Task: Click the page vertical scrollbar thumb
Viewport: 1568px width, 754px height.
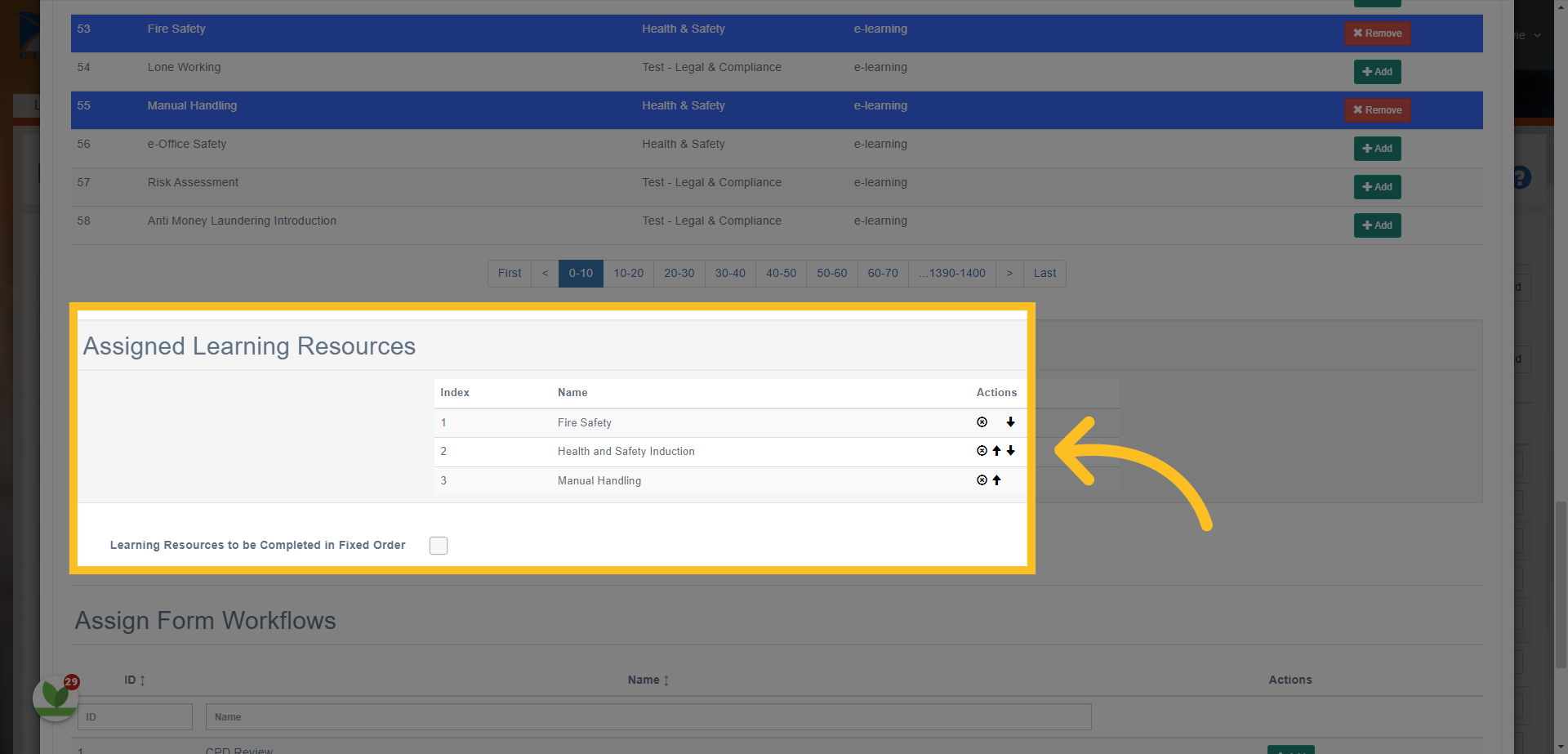Action: [1561, 586]
